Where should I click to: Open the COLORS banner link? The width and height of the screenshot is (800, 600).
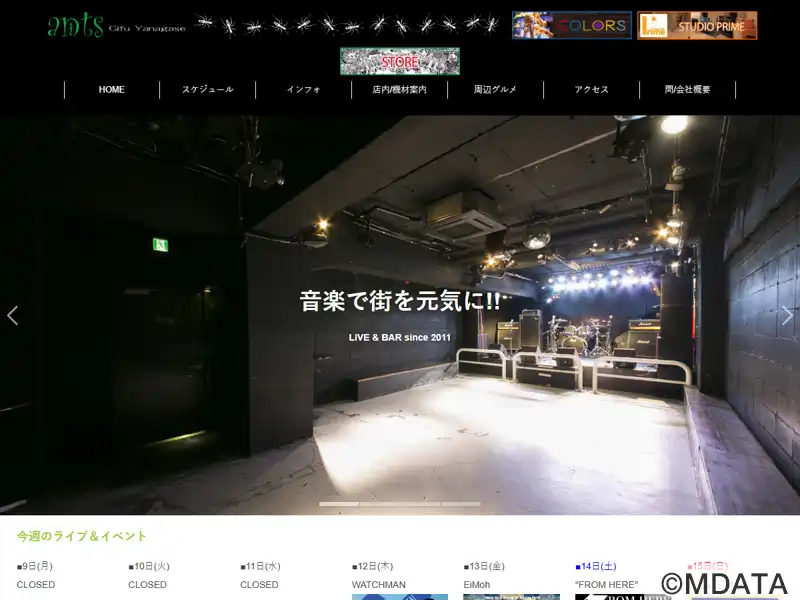coord(571,25)
